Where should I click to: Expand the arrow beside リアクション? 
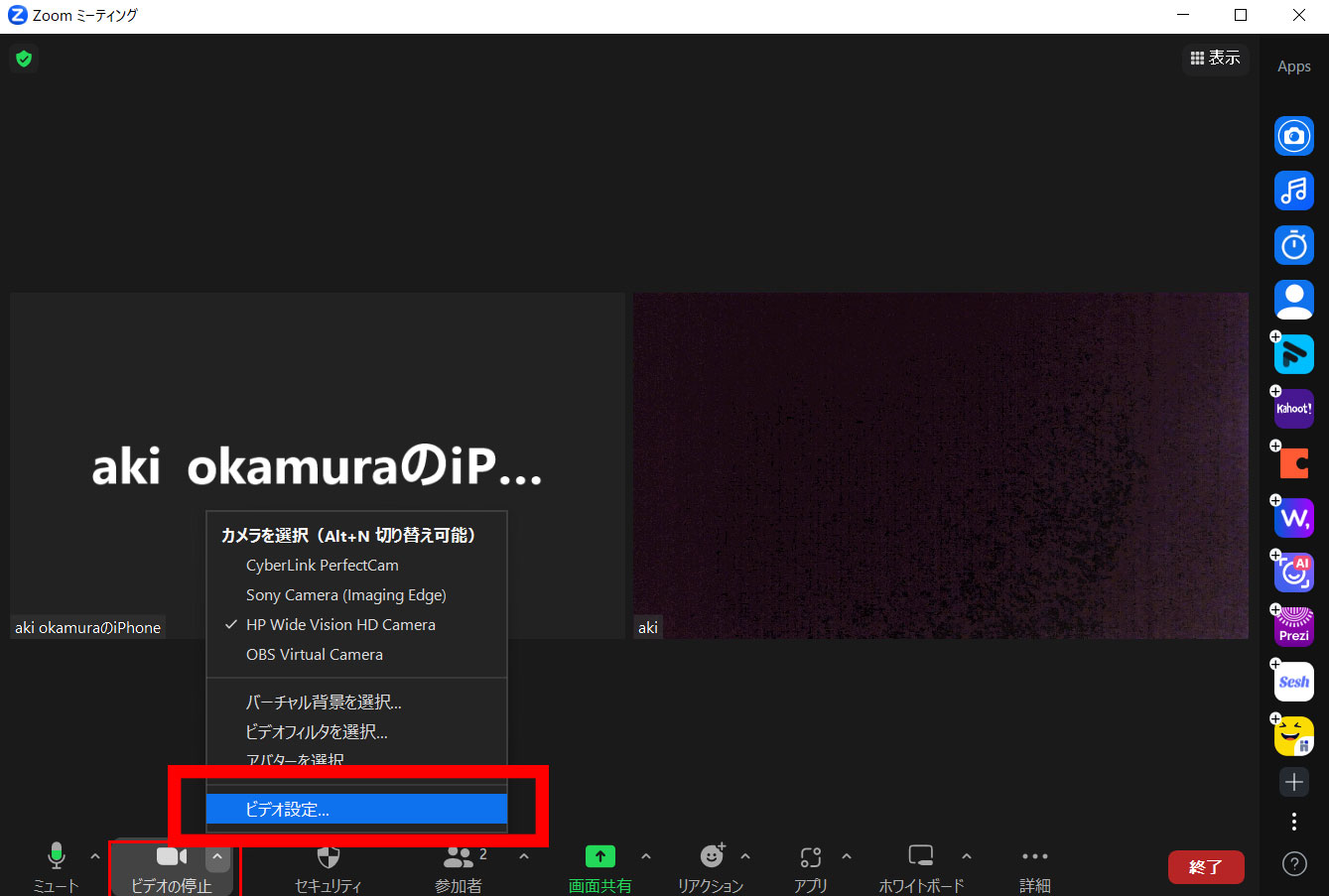pos(745,856)
